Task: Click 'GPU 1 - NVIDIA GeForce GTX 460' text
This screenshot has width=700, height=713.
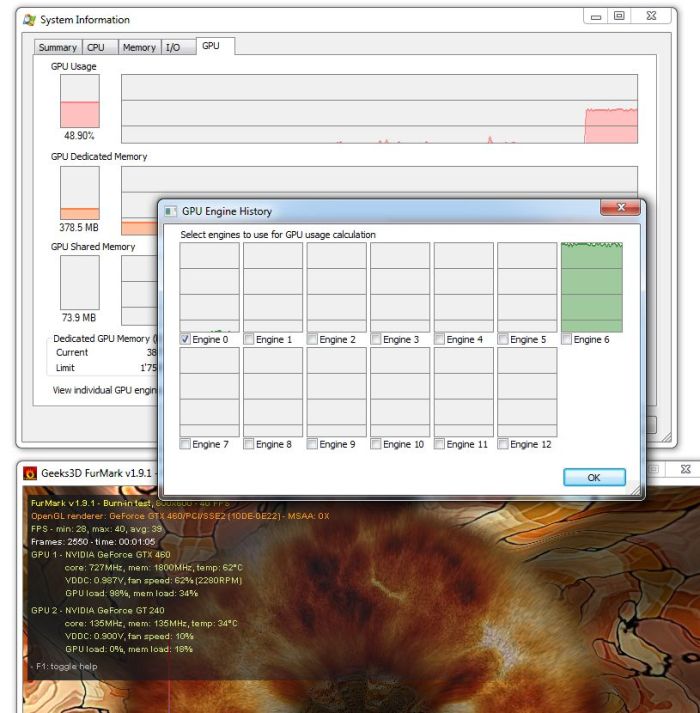Action: (101, 555)
